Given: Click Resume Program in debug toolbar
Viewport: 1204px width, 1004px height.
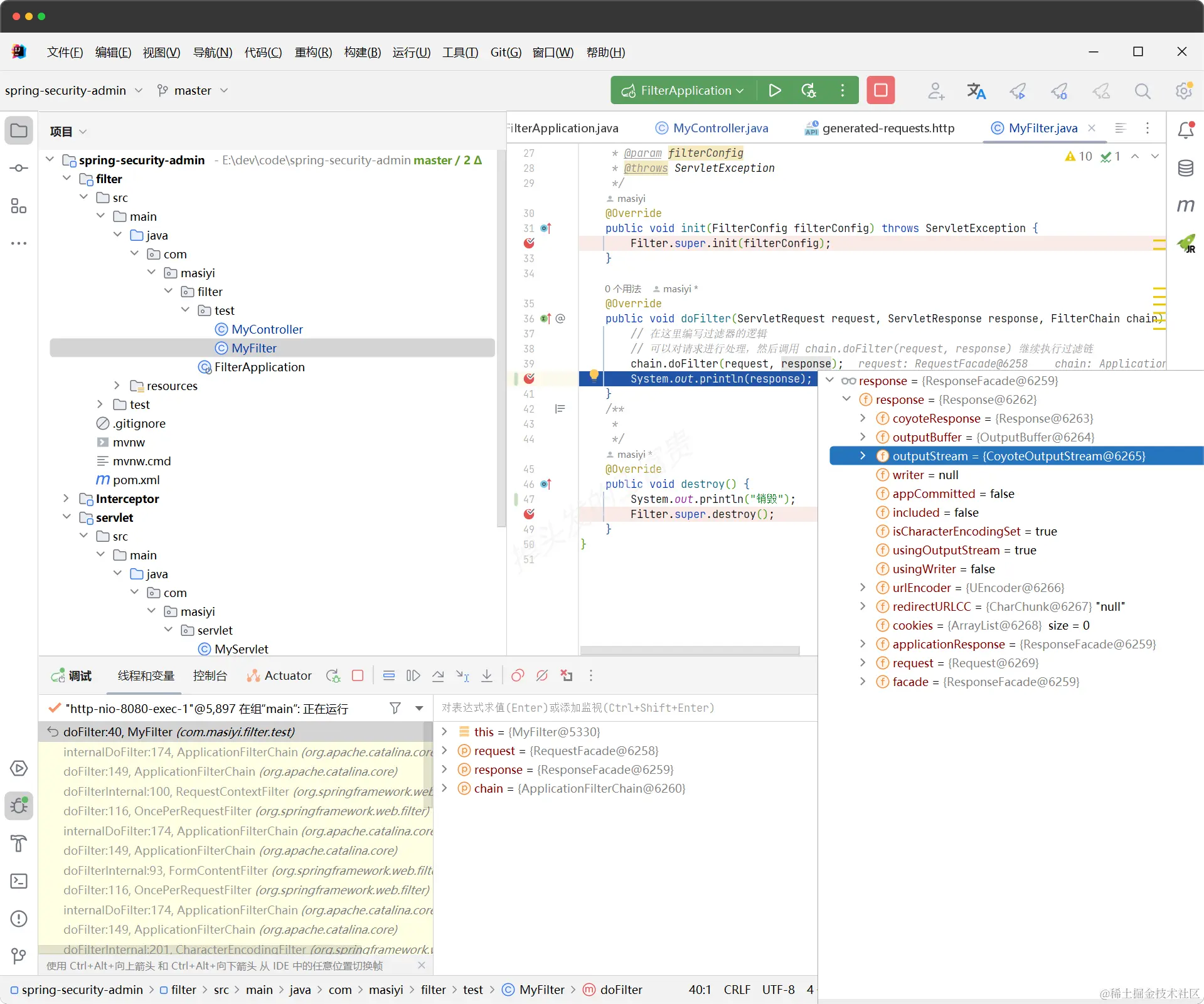Looking at the screenshot, I should pyautogui.click(x=413, y=675).
